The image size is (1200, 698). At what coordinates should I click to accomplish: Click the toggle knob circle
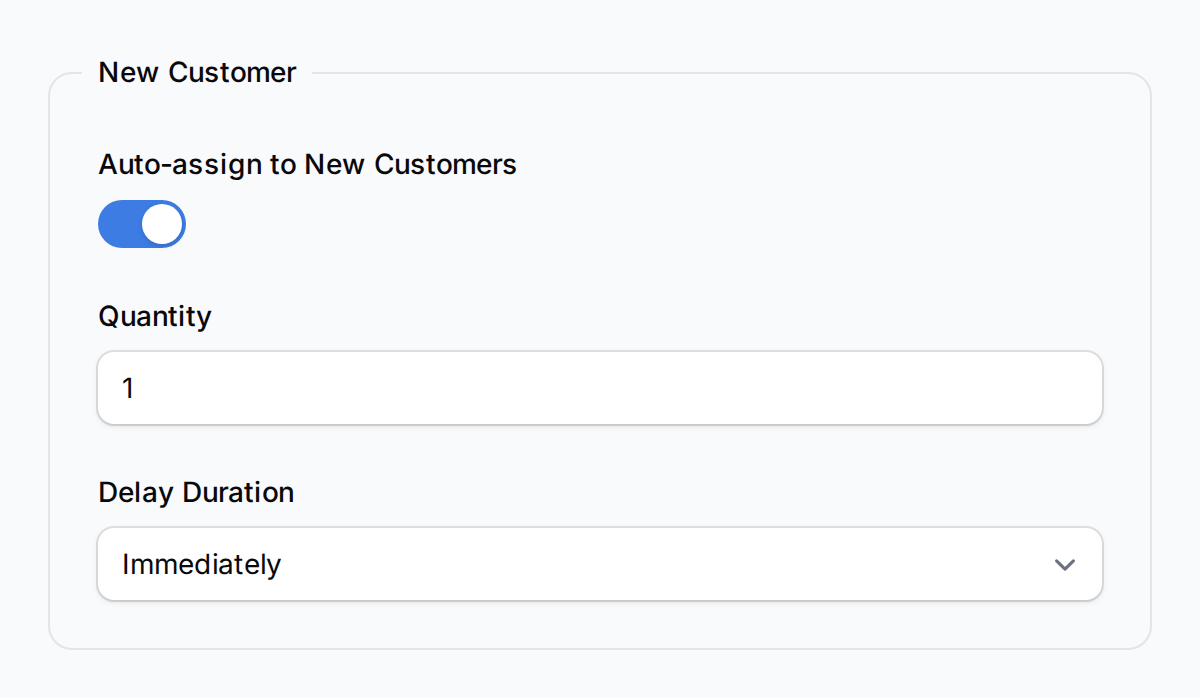tap(160, 224)
